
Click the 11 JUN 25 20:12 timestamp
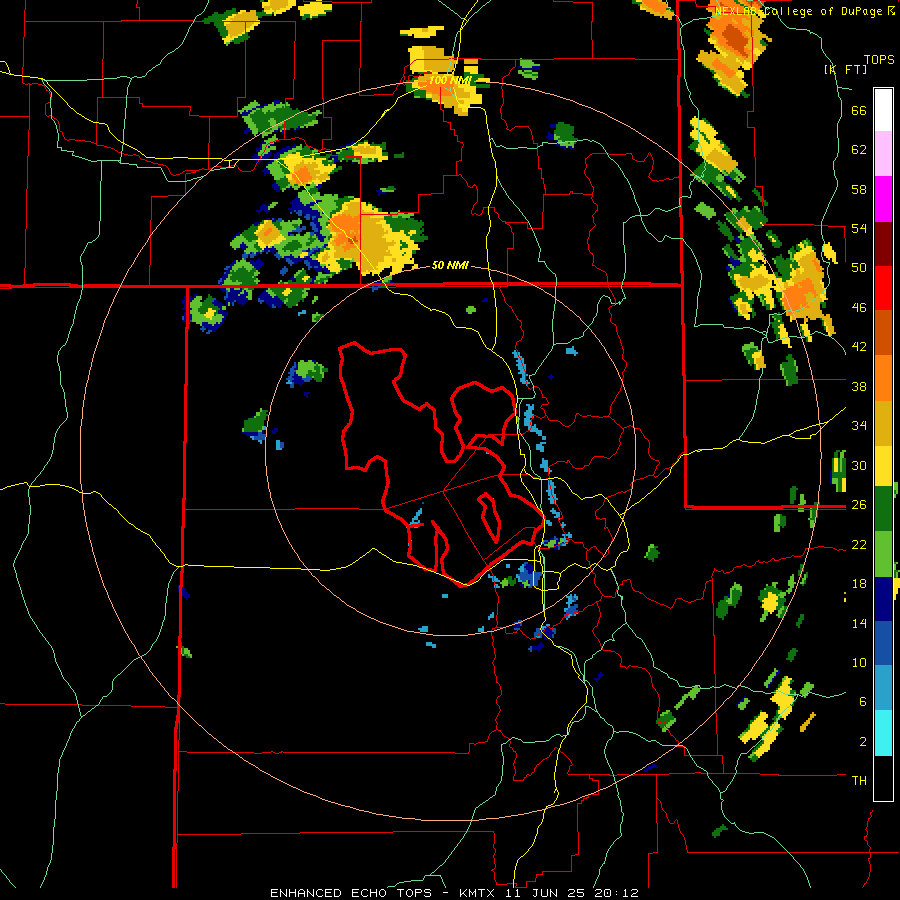572,893
